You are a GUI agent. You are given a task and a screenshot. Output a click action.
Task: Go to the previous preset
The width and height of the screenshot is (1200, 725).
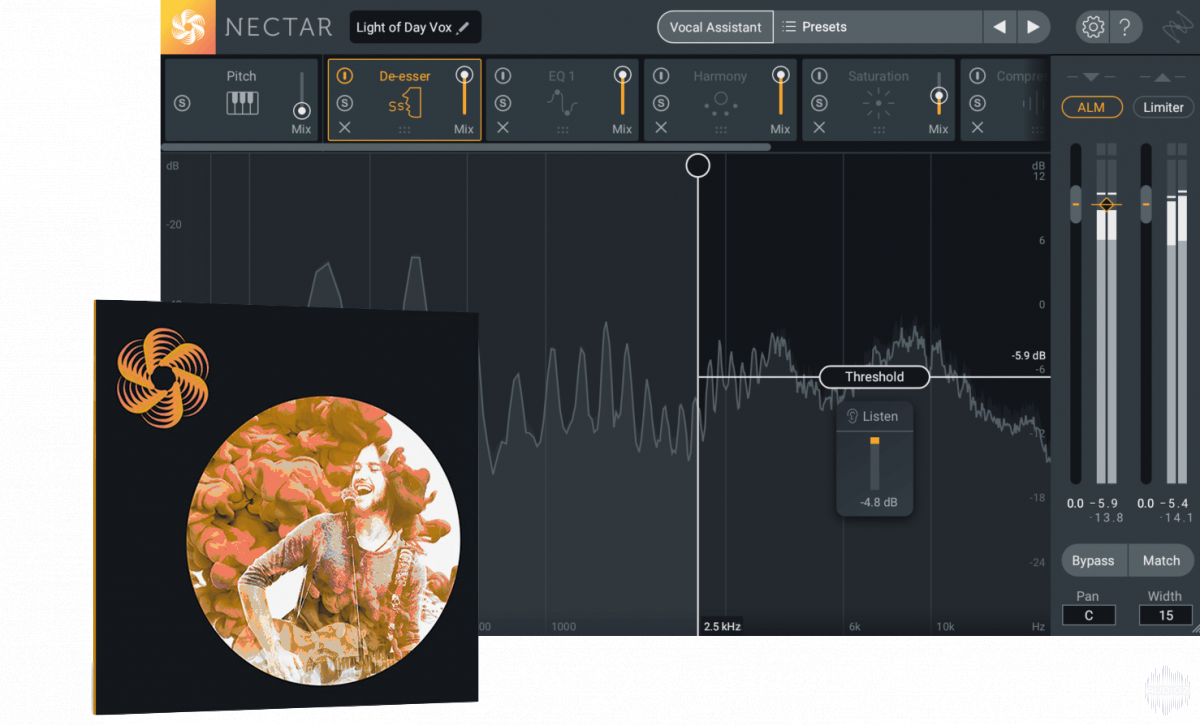tap(999, 27)
